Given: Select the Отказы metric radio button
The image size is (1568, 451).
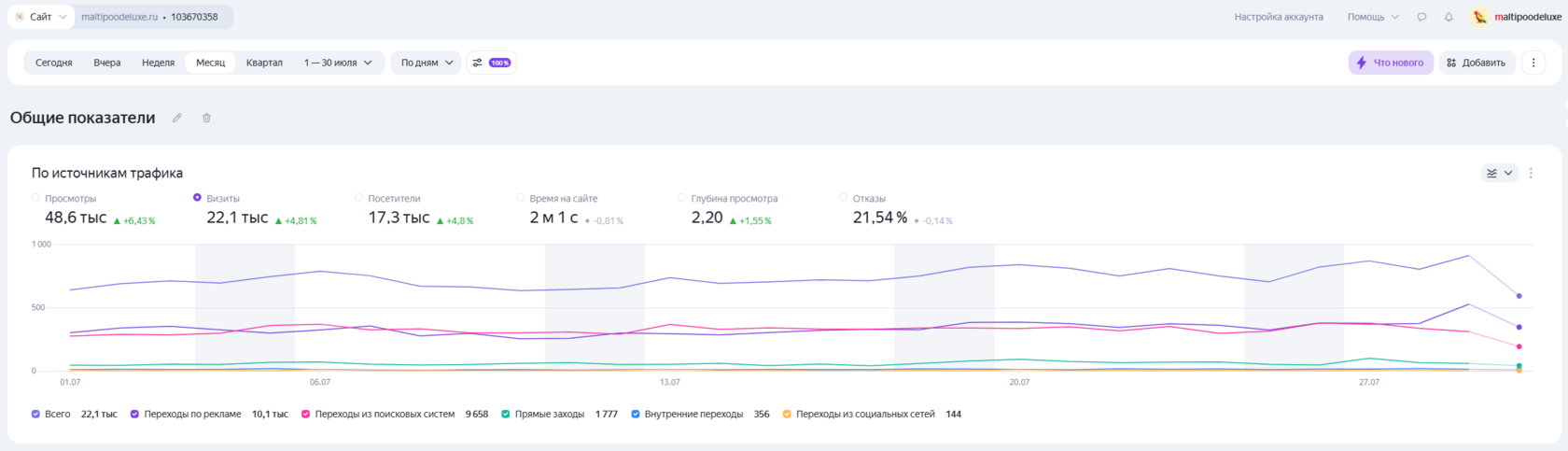Looking at the screenshot, I should click(x=844, y=198).
